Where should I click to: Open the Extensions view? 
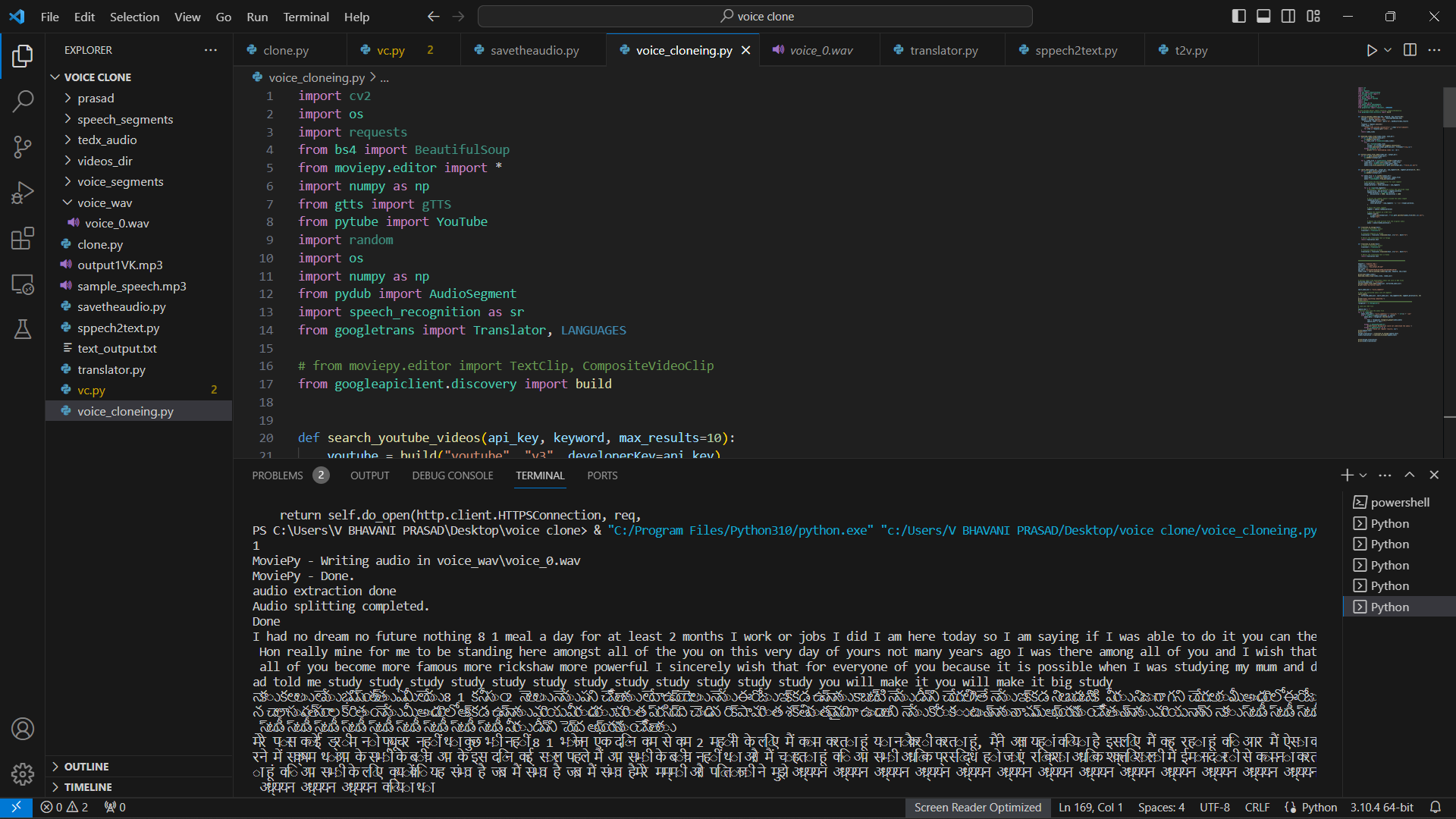point(23,238)
